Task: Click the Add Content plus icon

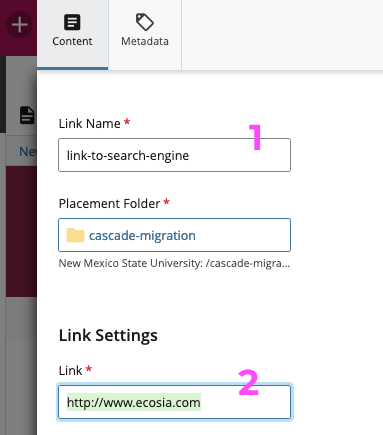Action: [20, 25]
